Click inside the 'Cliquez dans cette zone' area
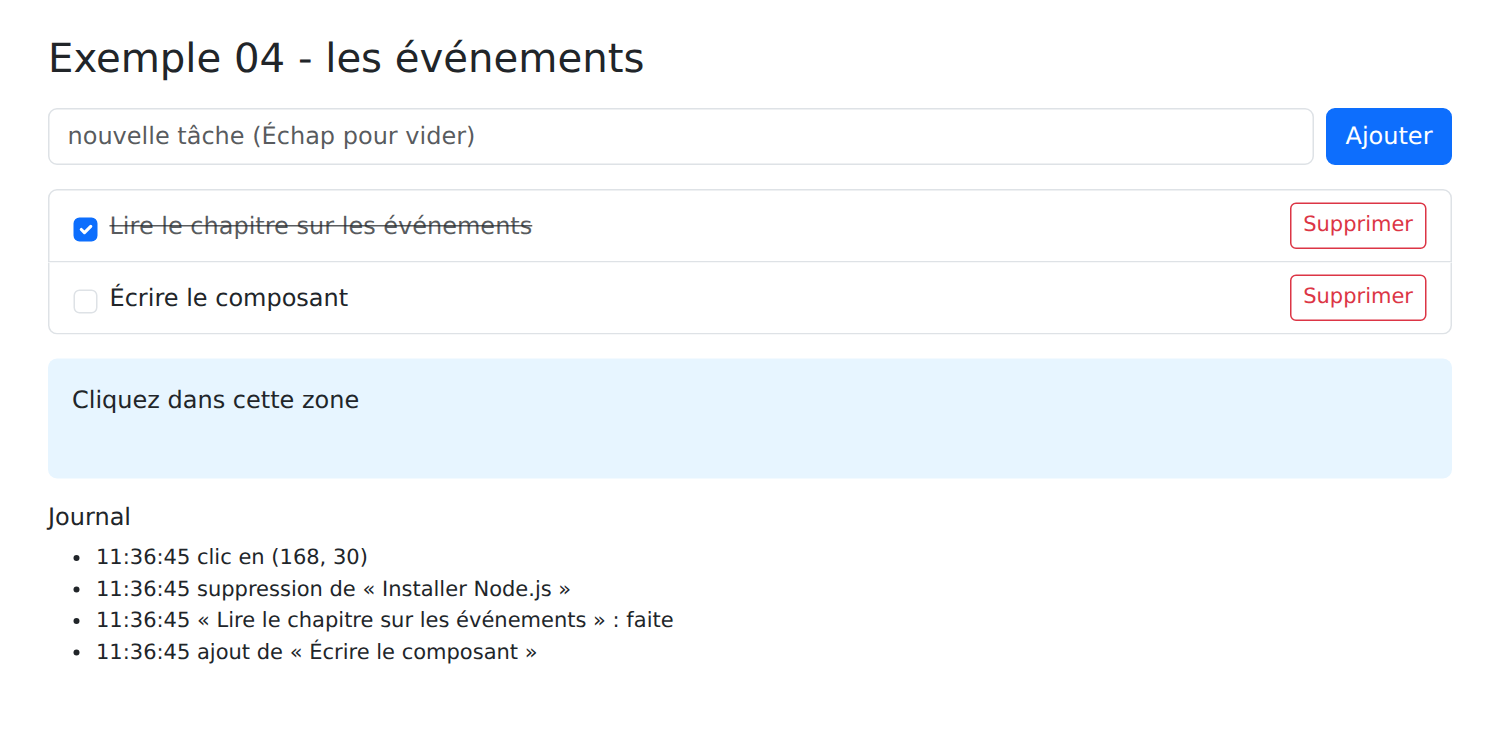Screen dimensions: 1500x750 750,418
